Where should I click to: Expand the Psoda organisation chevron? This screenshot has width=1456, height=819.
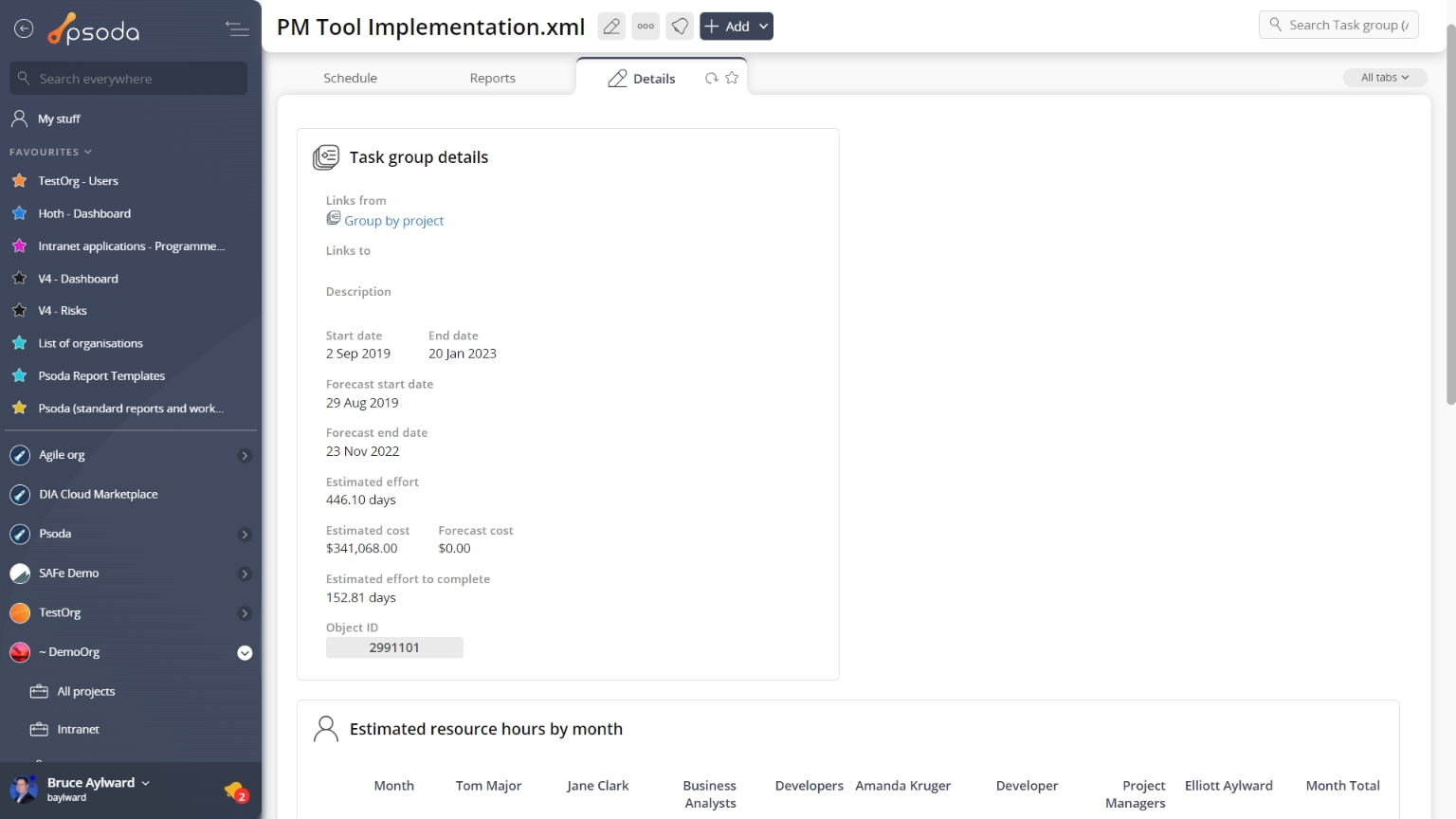tap(245, 535)
